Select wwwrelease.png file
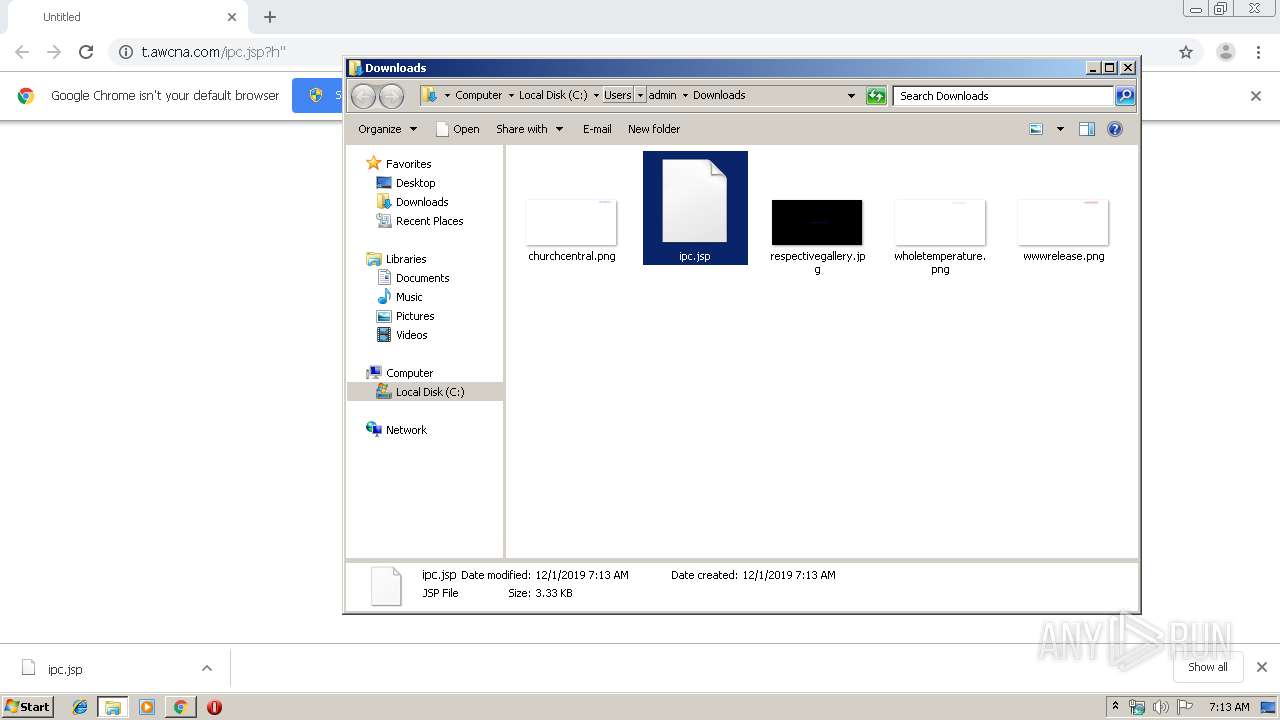This screenshot has height=720, width=1280. point(1063,230)
